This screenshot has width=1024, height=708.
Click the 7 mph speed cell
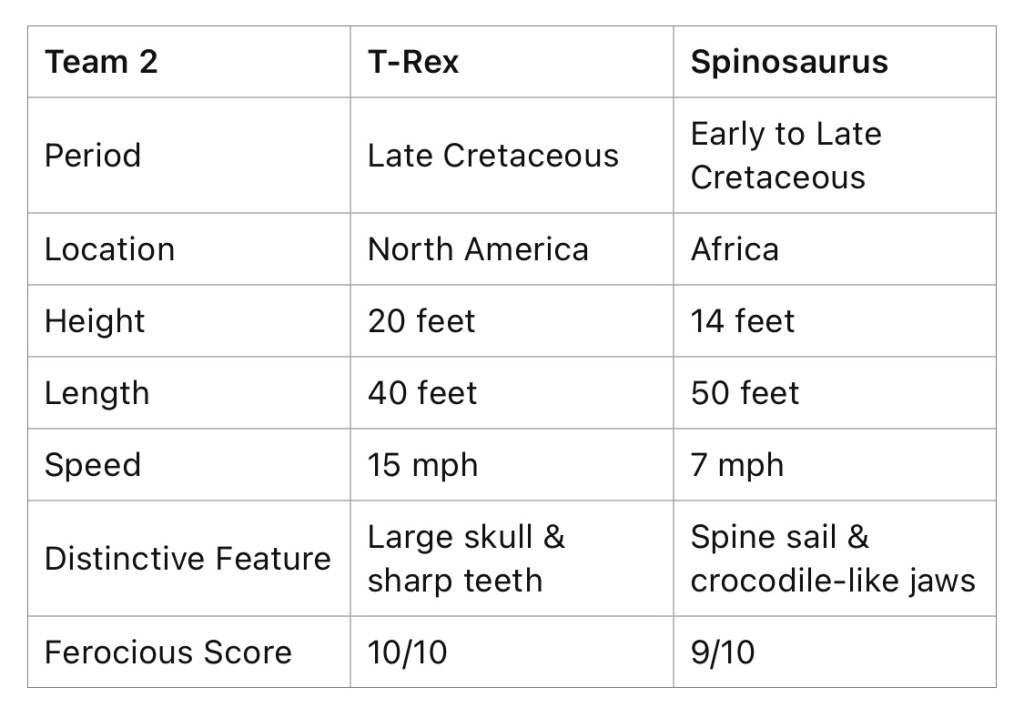coord(737,465)
